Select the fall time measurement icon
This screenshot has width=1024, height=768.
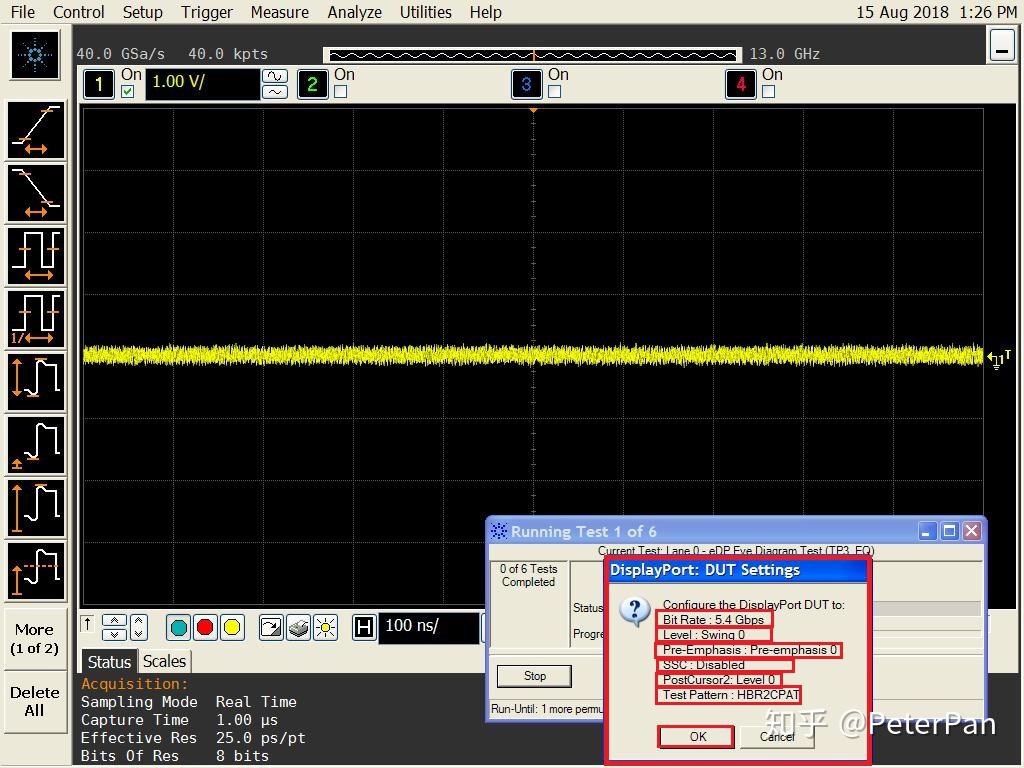pyautogui.click(x=36, y=192)
